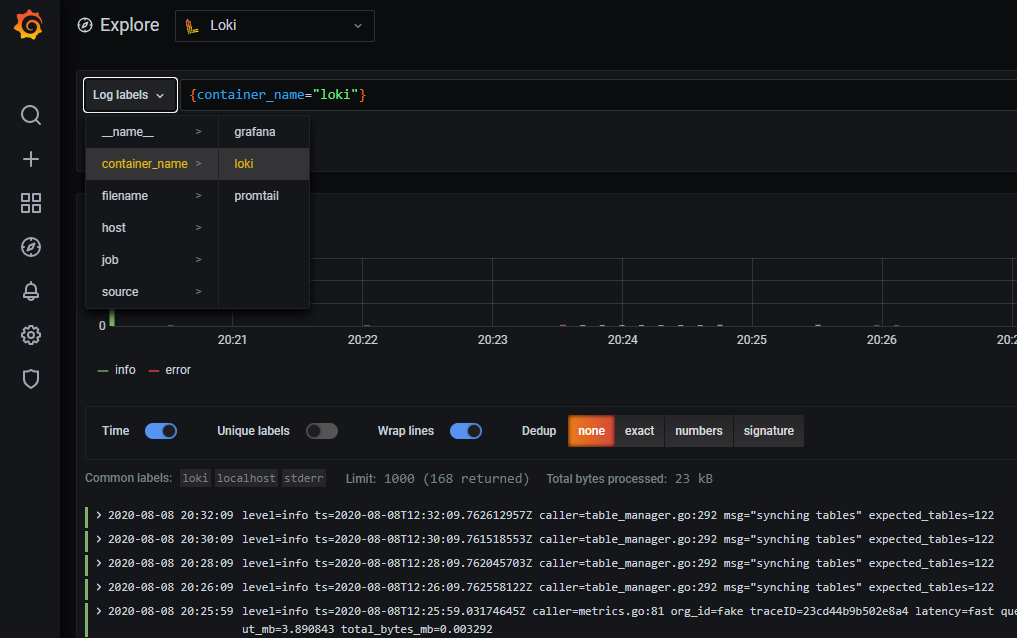1017x638 pixels.
Task: Select the Explore compass icon
Action: tap(30, 247)
